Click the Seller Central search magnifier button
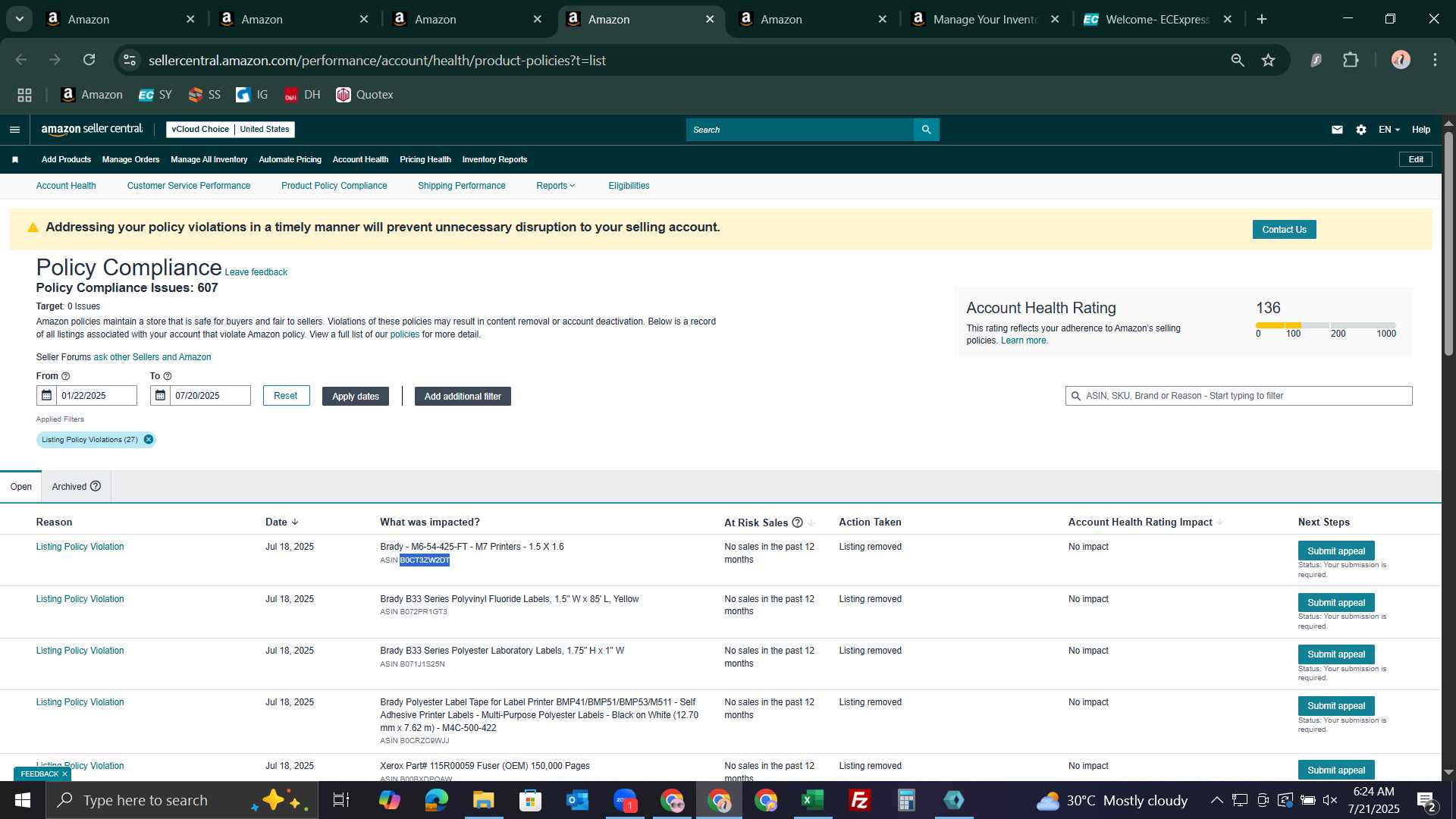 (926, 130)
